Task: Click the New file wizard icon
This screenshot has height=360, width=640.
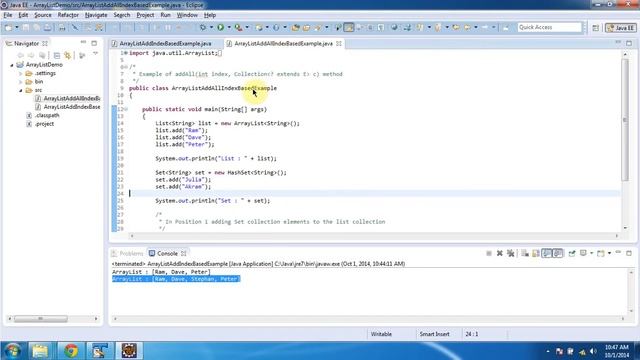Action: pyautogui.click(x=8, y=27)
